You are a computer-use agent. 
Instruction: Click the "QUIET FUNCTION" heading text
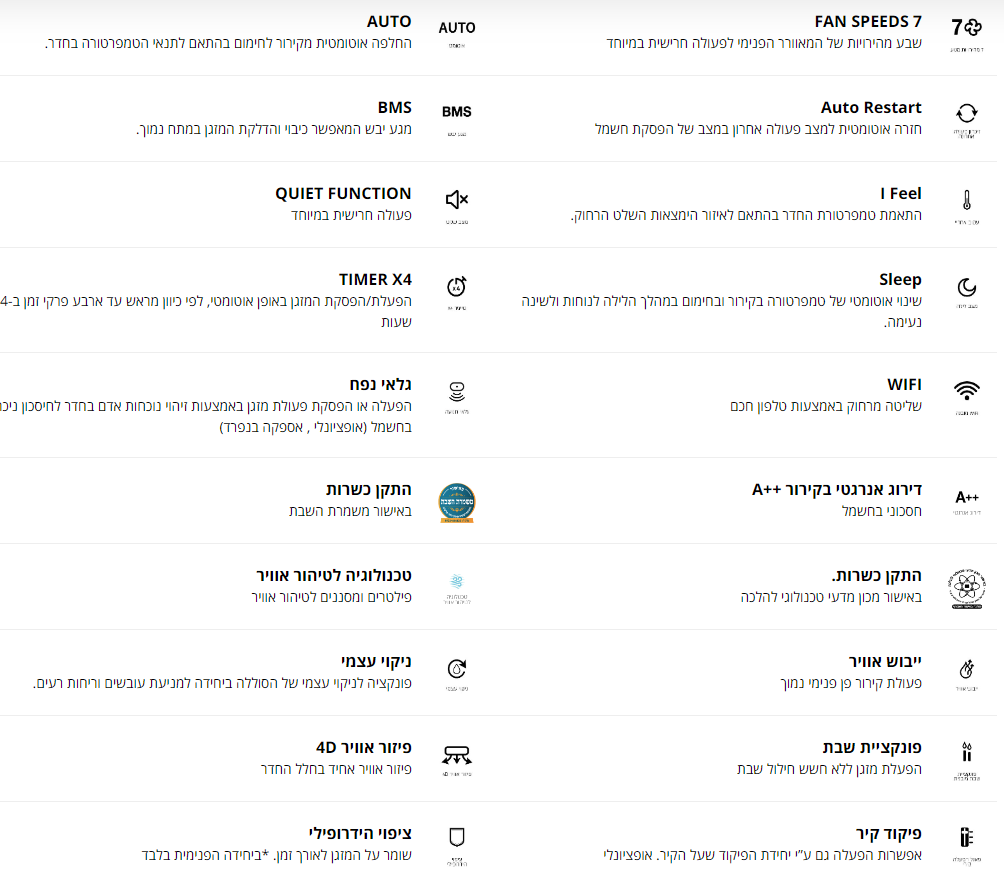pos(343,194)
